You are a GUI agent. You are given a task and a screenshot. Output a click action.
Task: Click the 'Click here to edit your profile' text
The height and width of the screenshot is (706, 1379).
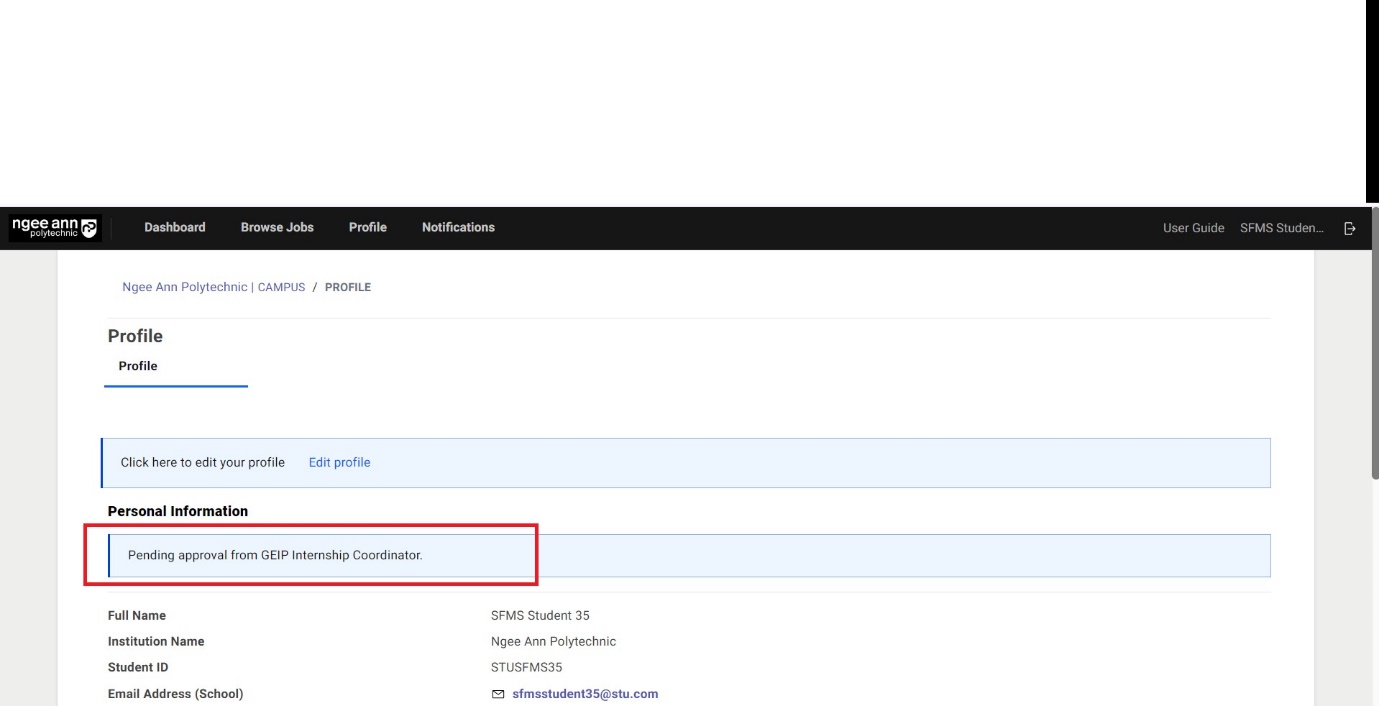203,462
